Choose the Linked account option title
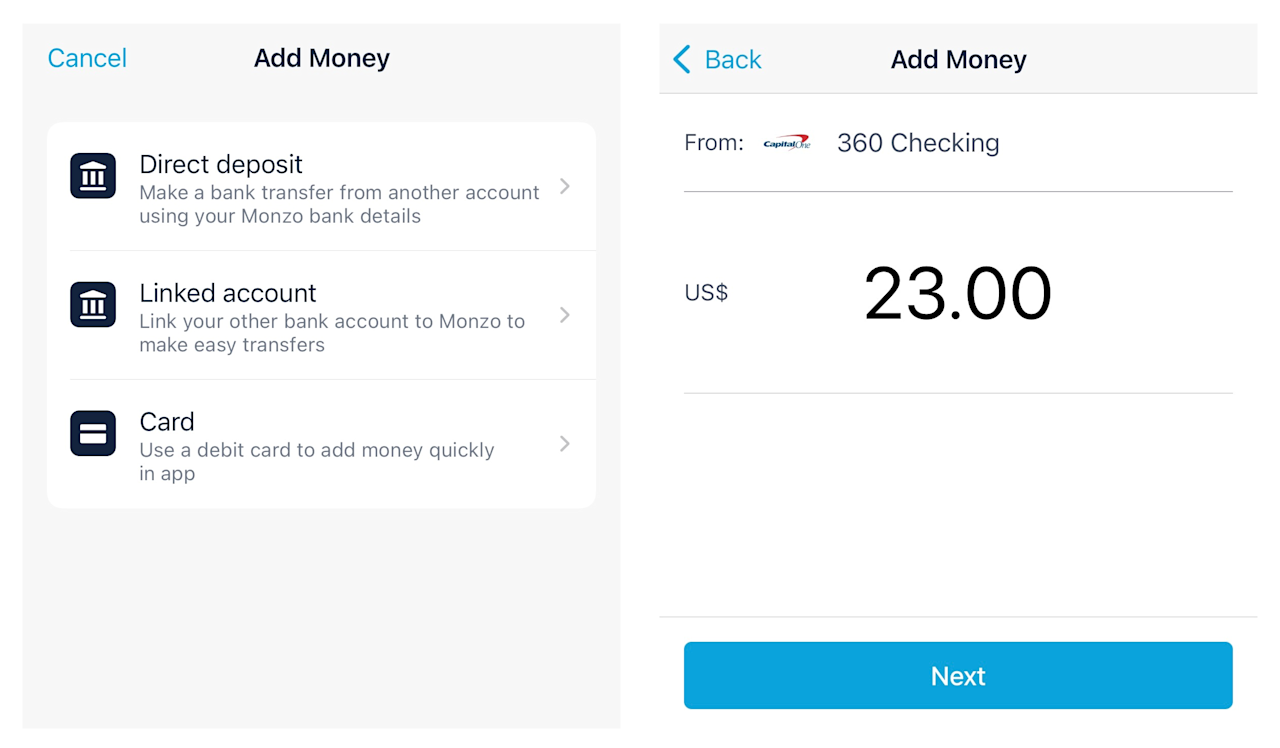The width and height of the screenshot is (1280, 748). pyautogui.click(x=228, y=293)
